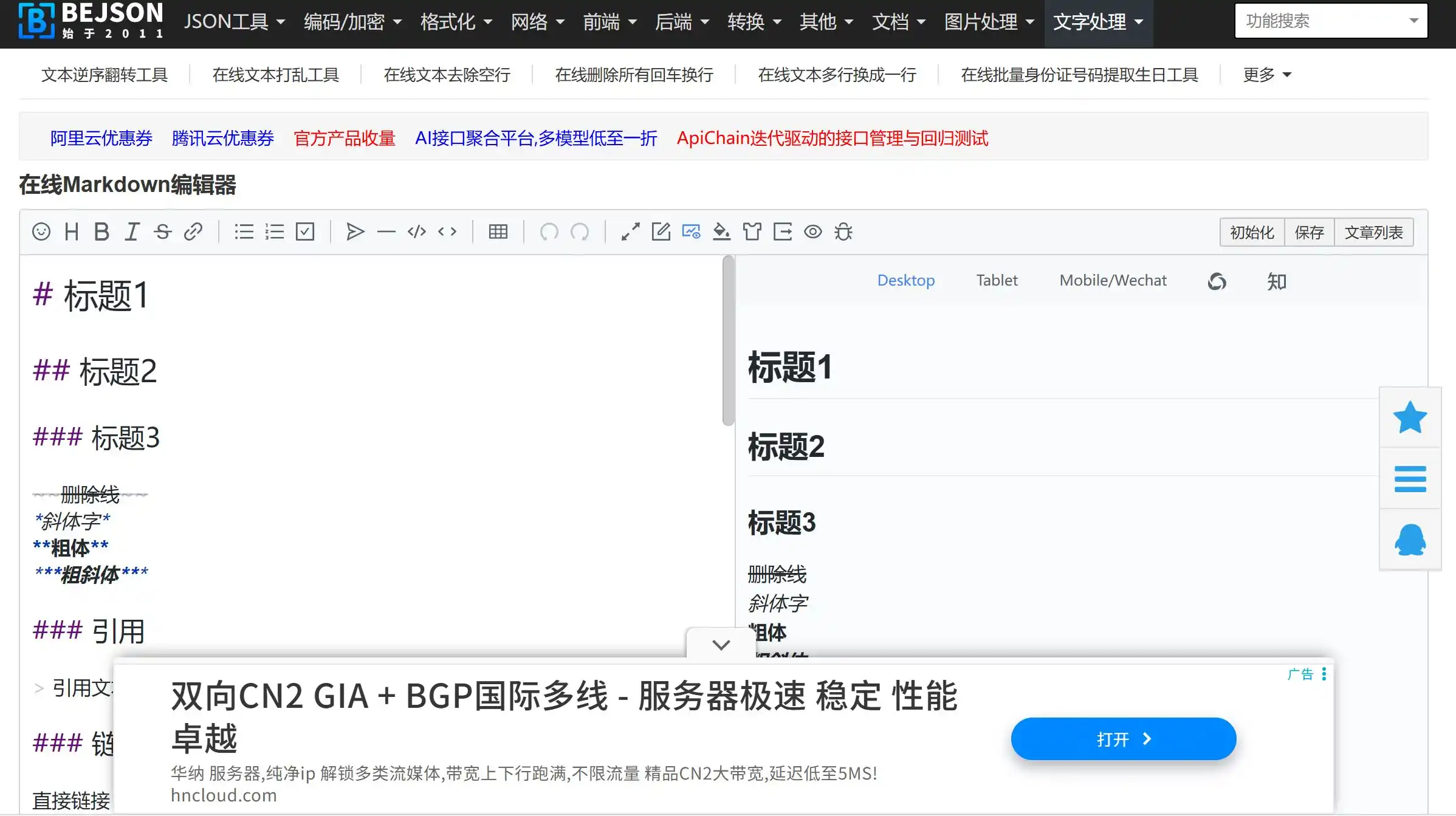The image size is (1456, 816).
Task: Apply strikethrough formatting in the toolbar
Action: coord(162,231)
